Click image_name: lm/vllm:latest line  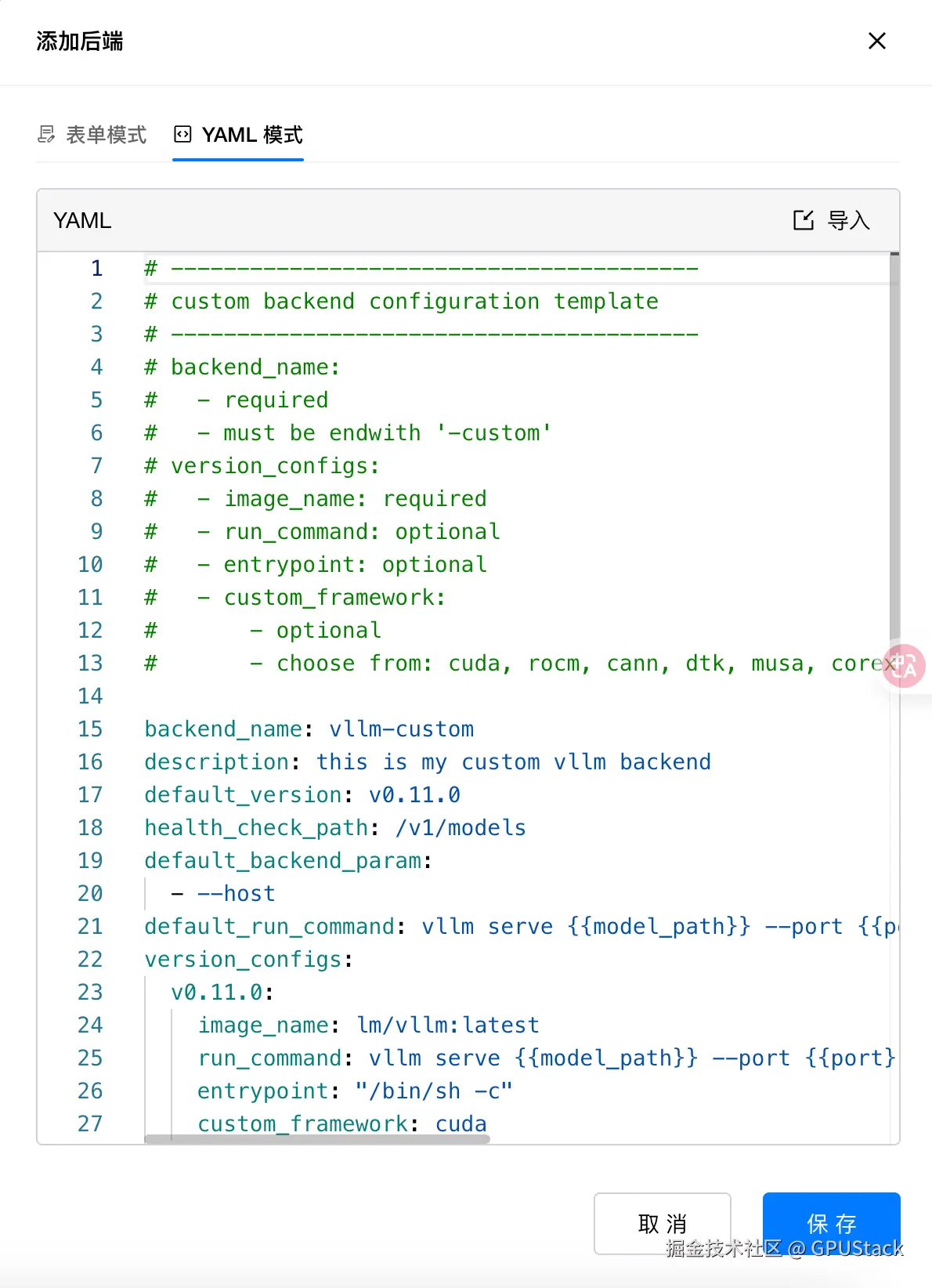tap(368, 1025)
